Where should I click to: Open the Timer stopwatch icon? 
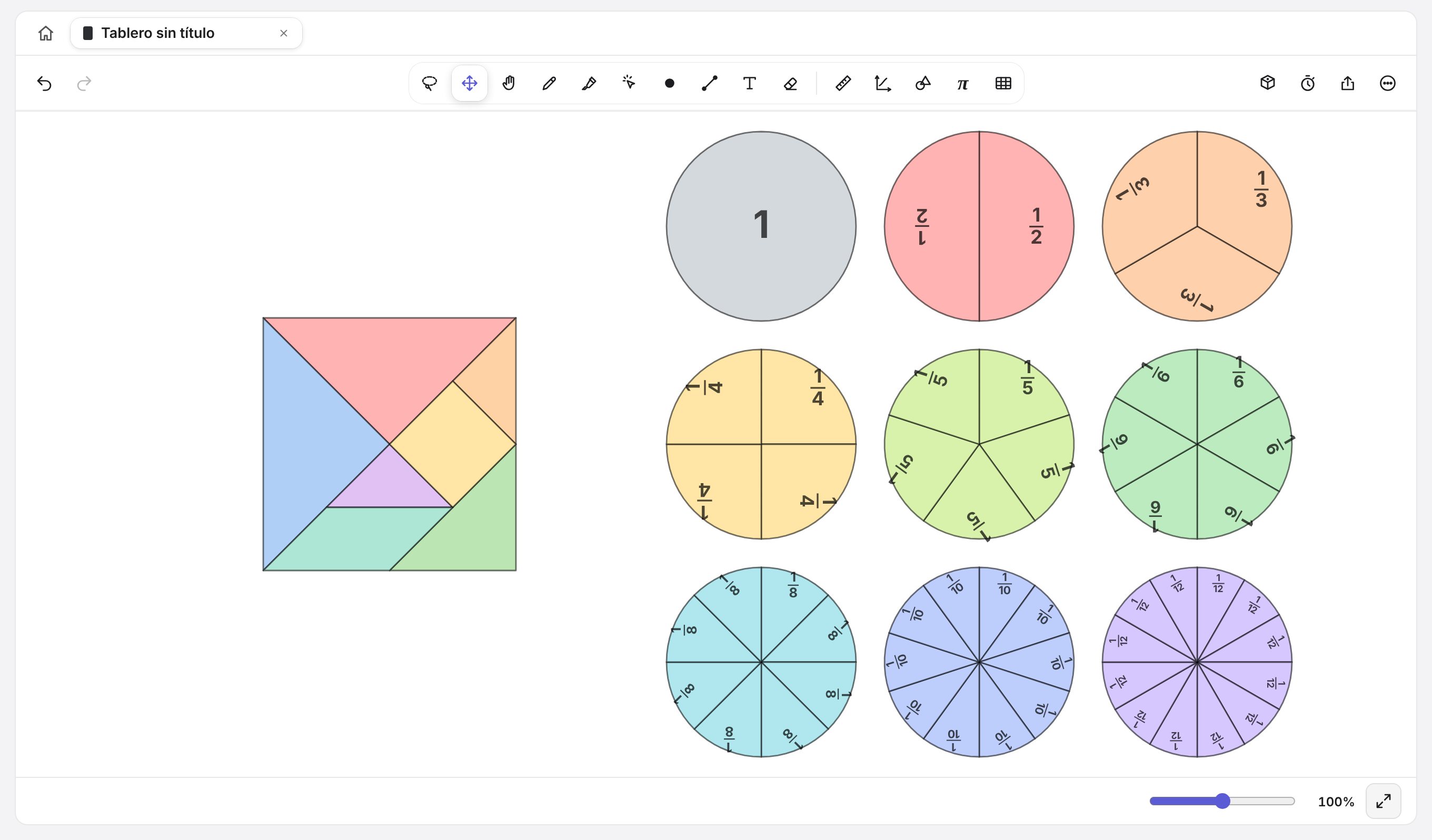pyautogui.click(x=1308, y=84)
